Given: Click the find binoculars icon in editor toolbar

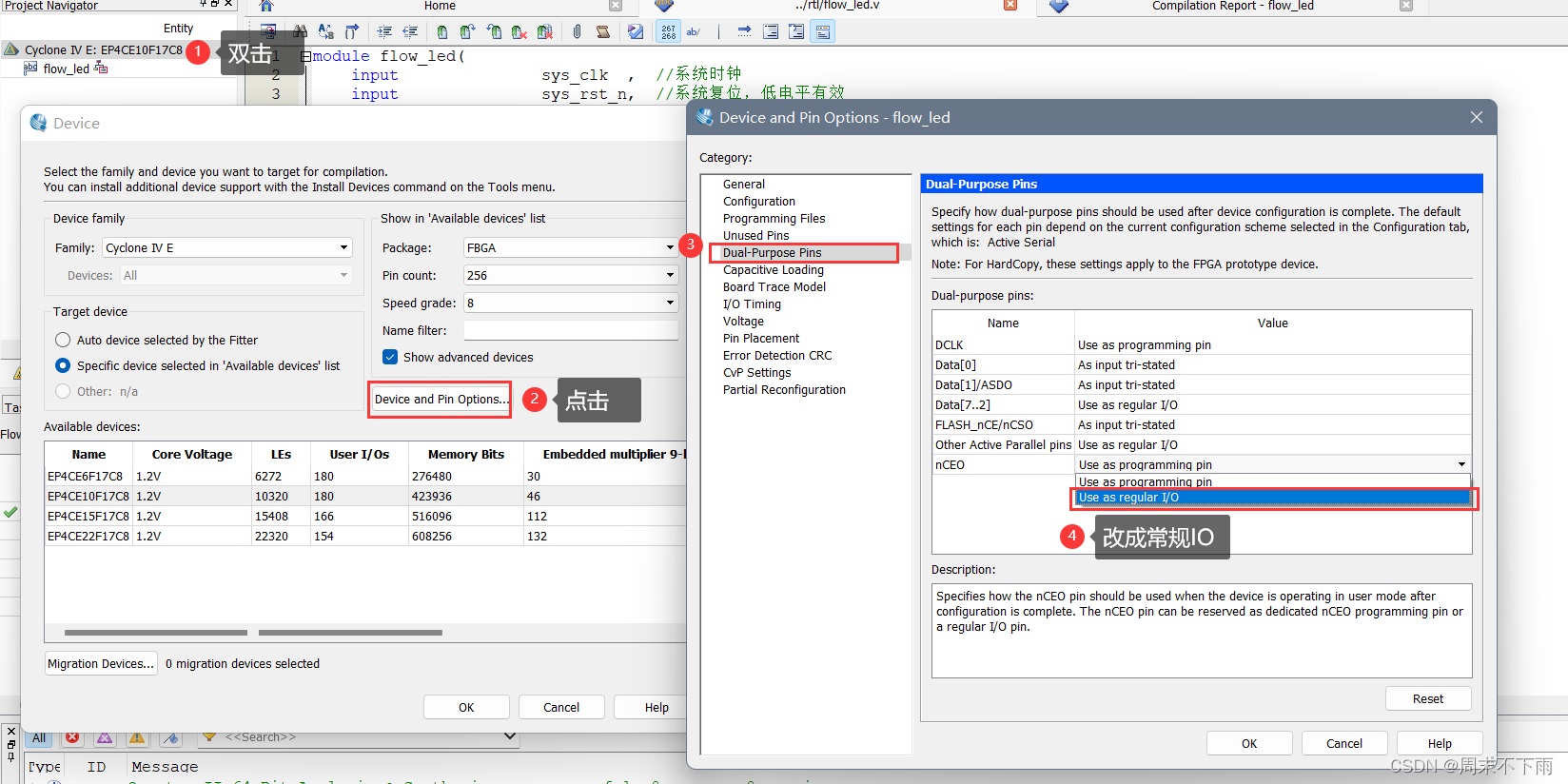Looking at the screenshot, I should point(301,31).
